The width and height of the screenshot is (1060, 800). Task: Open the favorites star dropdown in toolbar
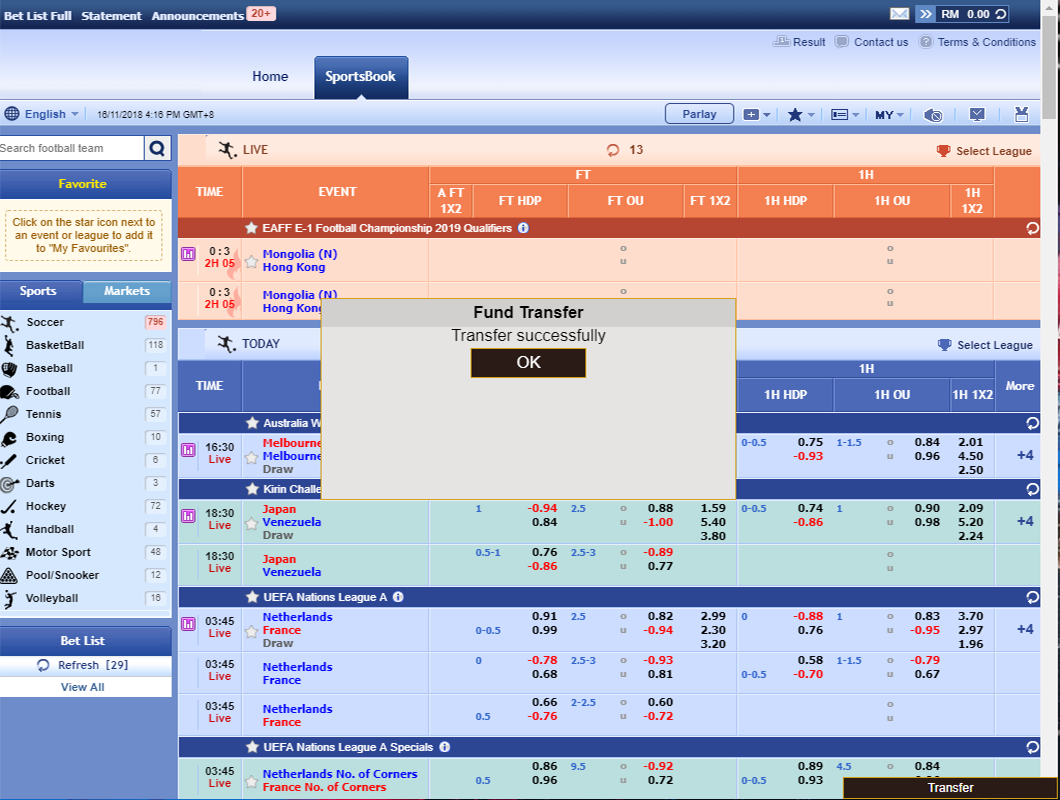click(800, 115)
